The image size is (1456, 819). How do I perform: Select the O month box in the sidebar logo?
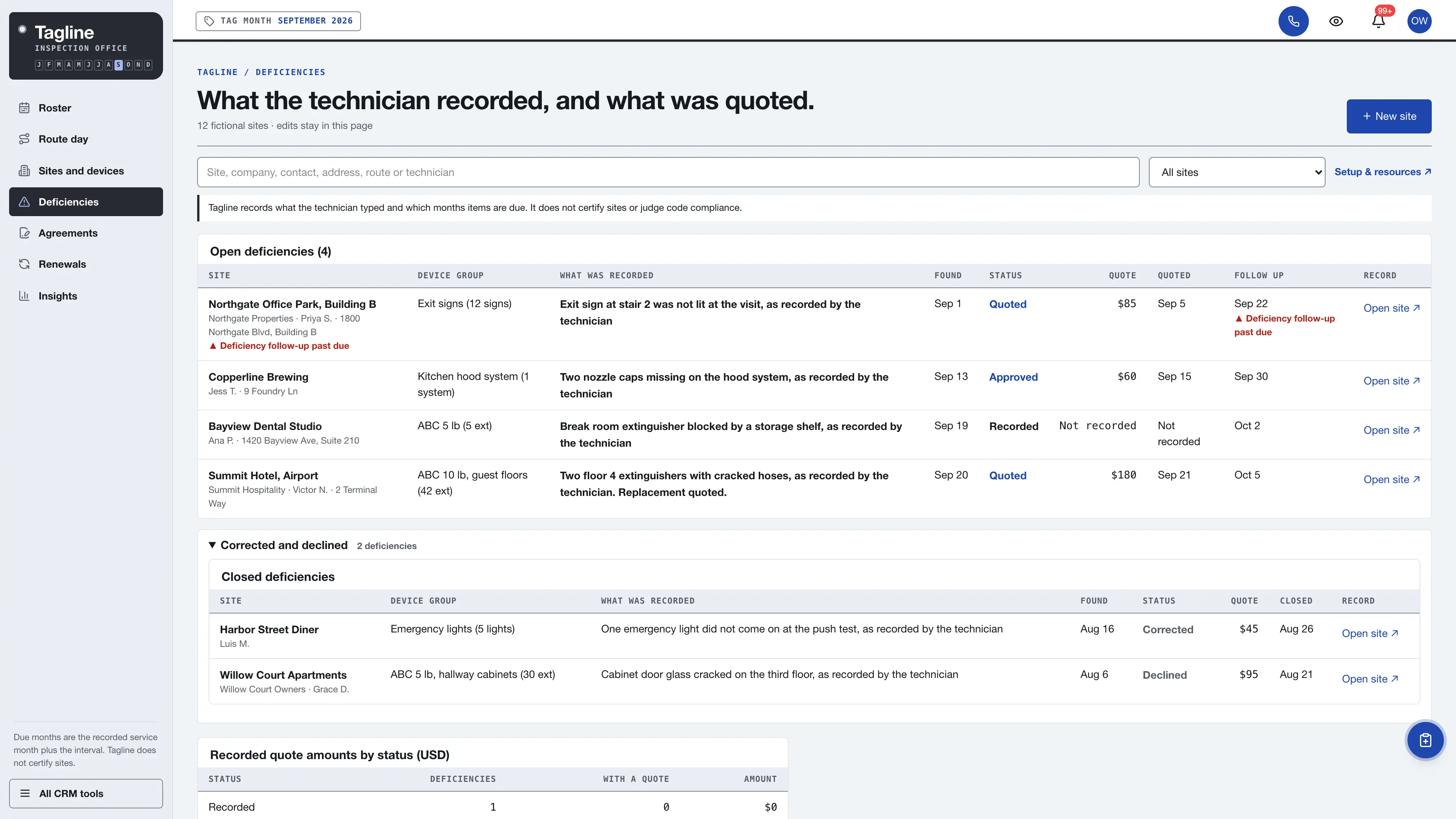click(x=128, y=65)
